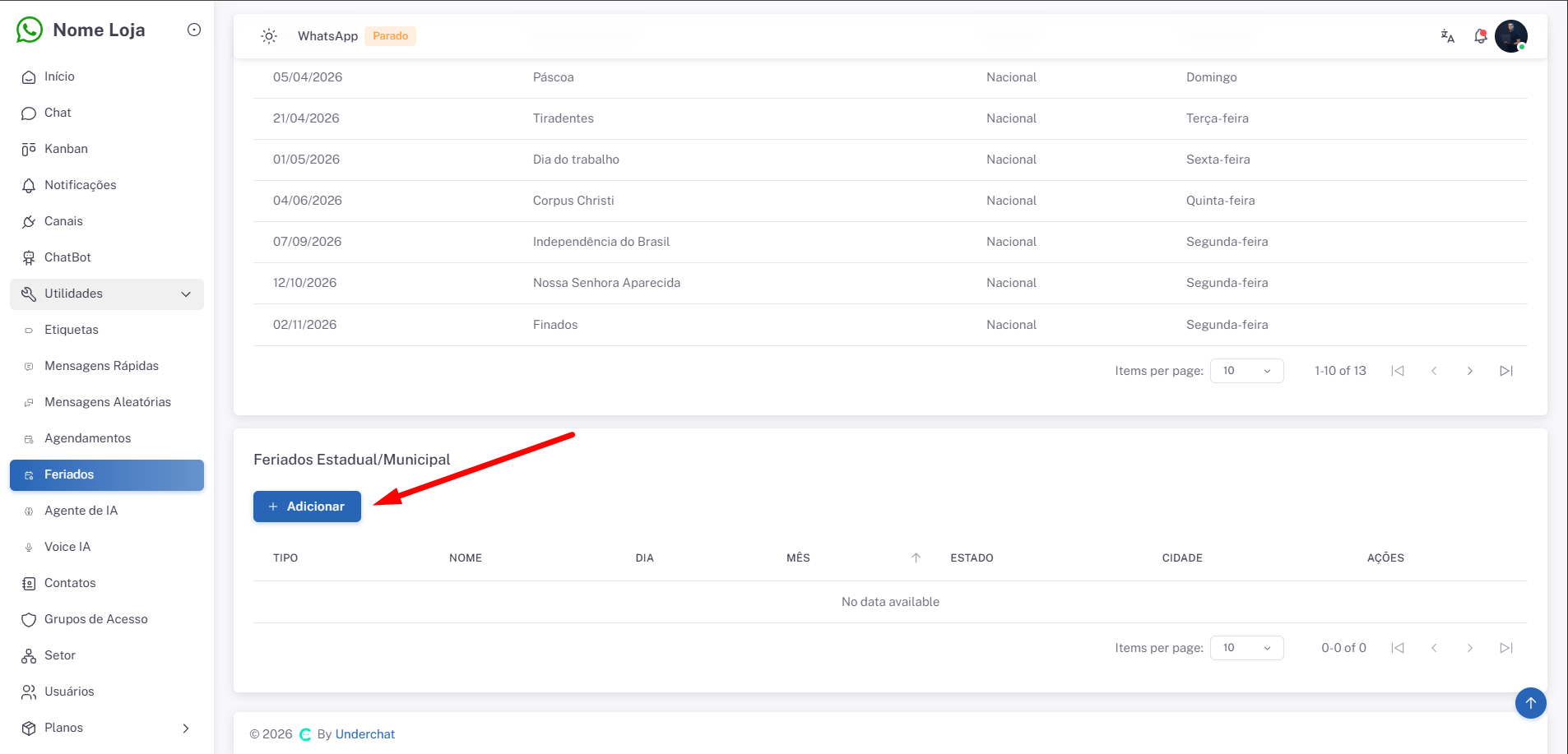Open Agente de IA submenu item
This screenshot has height=754, width=1568.
(x=107, y=511)
